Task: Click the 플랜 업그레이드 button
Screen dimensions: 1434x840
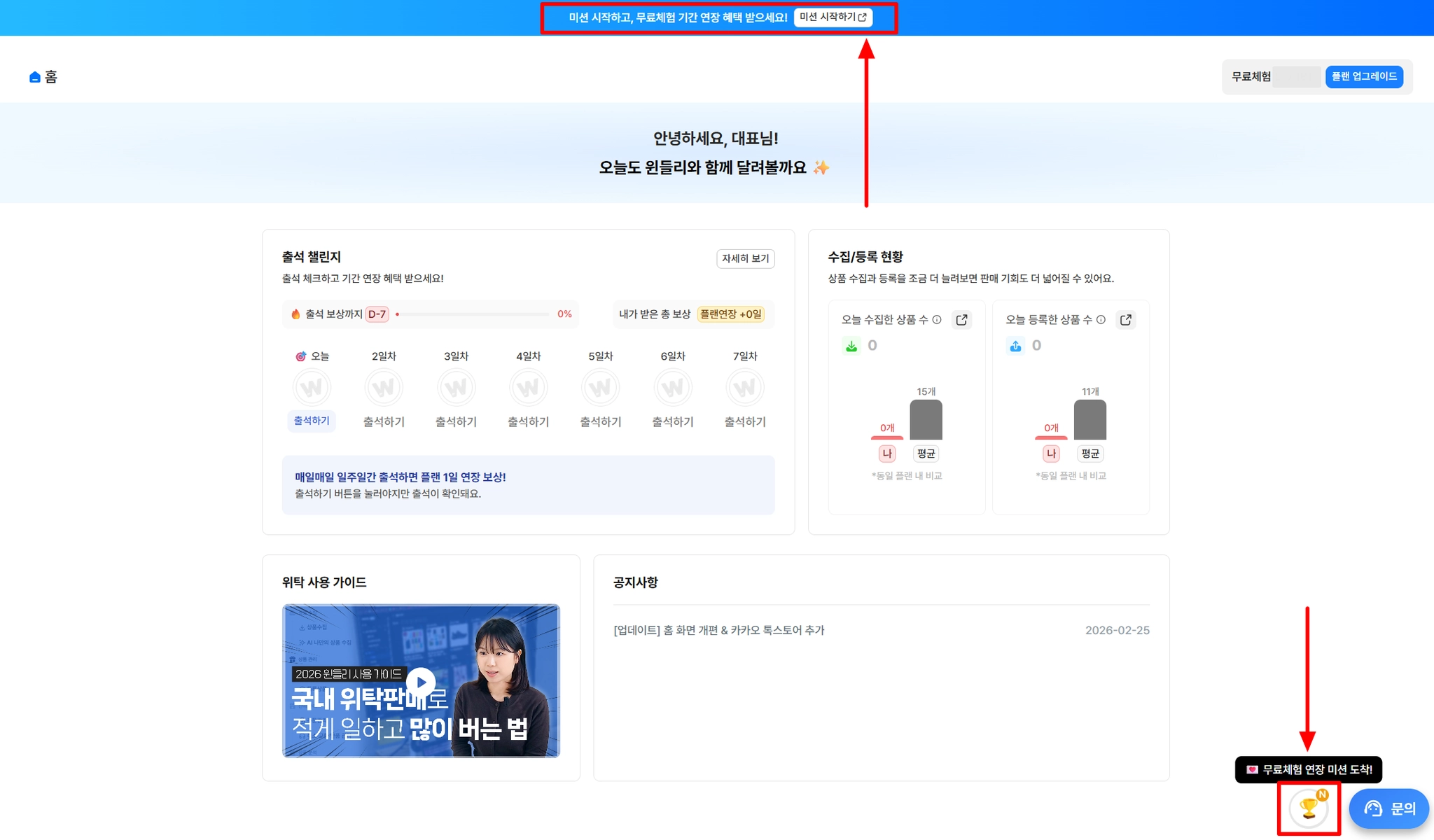Action: (x=1363, y=76)
